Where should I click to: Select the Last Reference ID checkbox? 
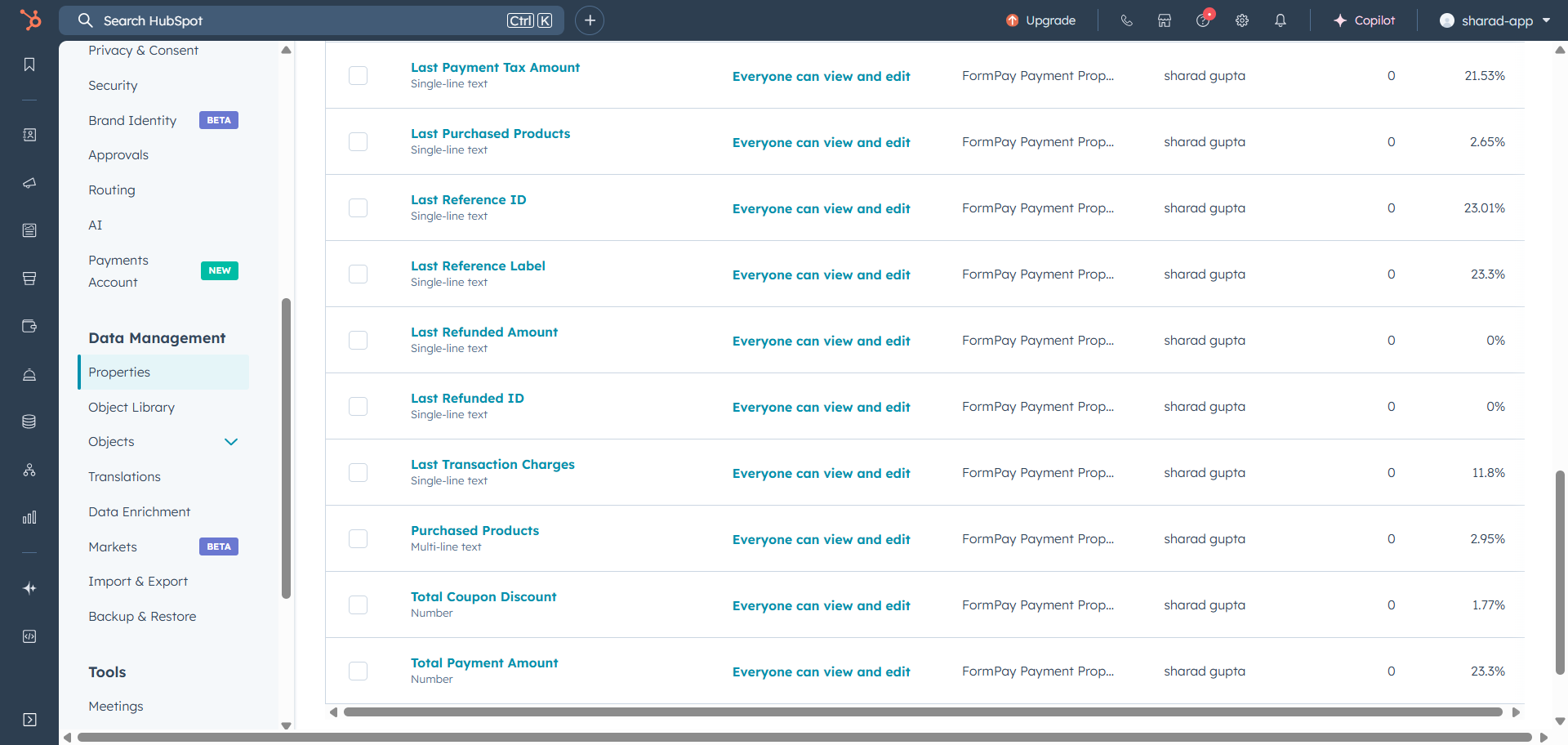click(358, 207)
